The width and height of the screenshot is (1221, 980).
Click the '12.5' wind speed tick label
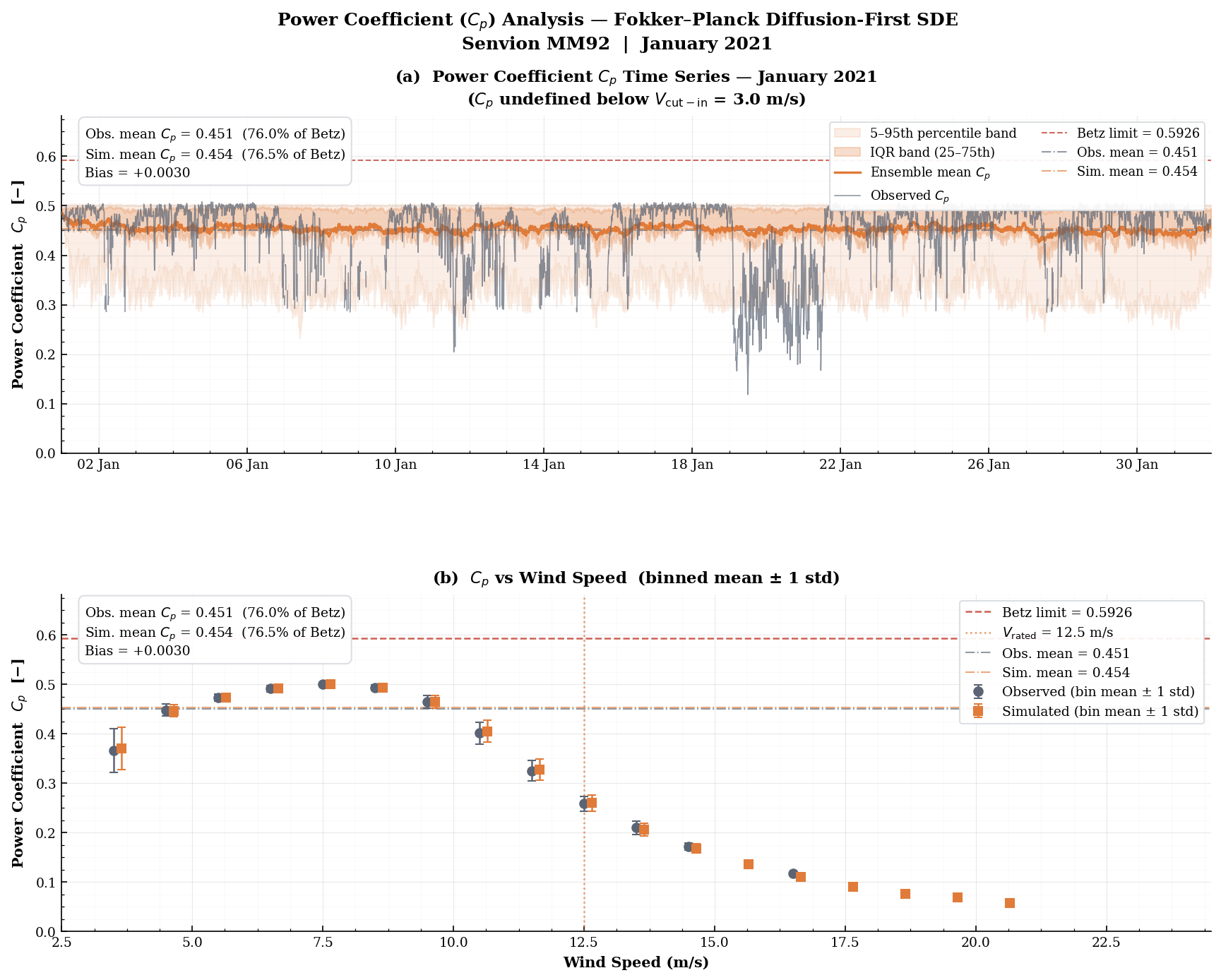coord(584,943)
